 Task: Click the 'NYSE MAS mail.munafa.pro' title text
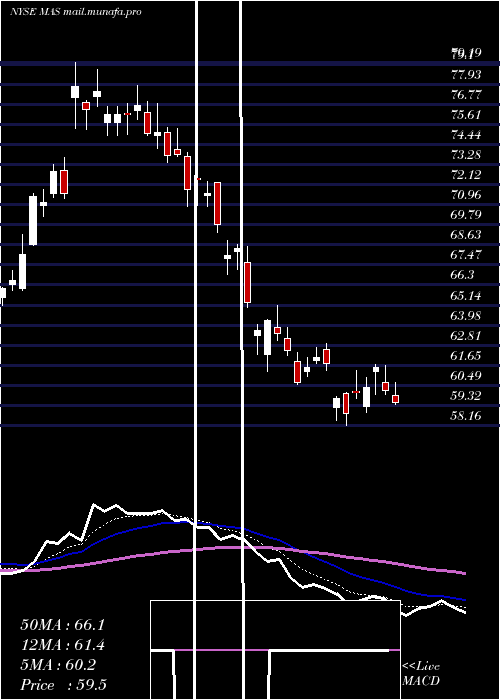click(x=75, y=12)
